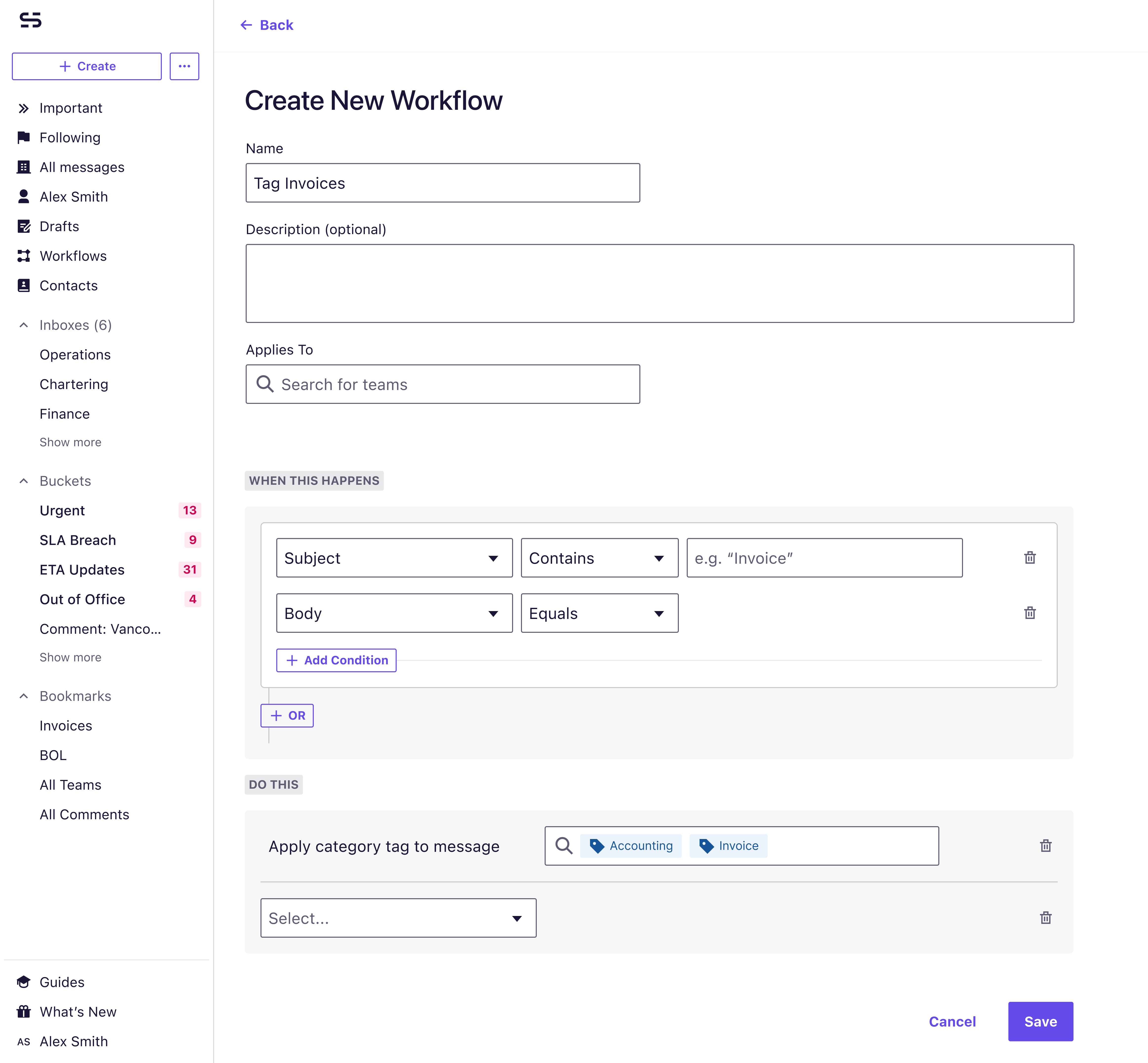
Task: Go back using the Back link
Action: click(267, 25)
